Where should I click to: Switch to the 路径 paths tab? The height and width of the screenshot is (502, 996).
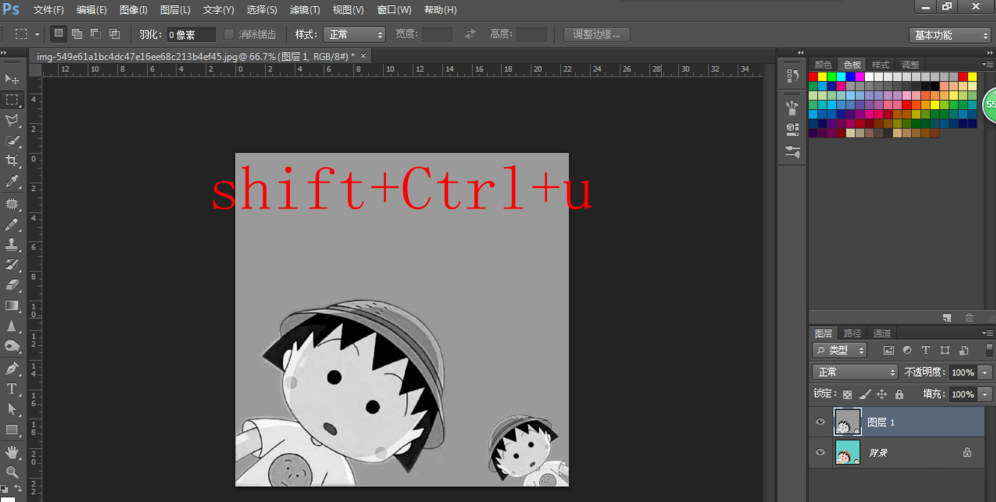(x=852, y=333)
